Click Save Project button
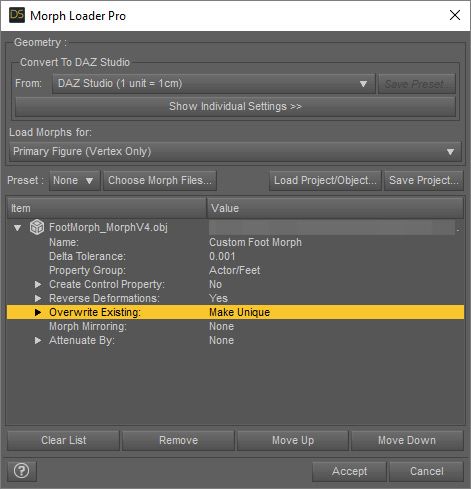 [424, 180]
